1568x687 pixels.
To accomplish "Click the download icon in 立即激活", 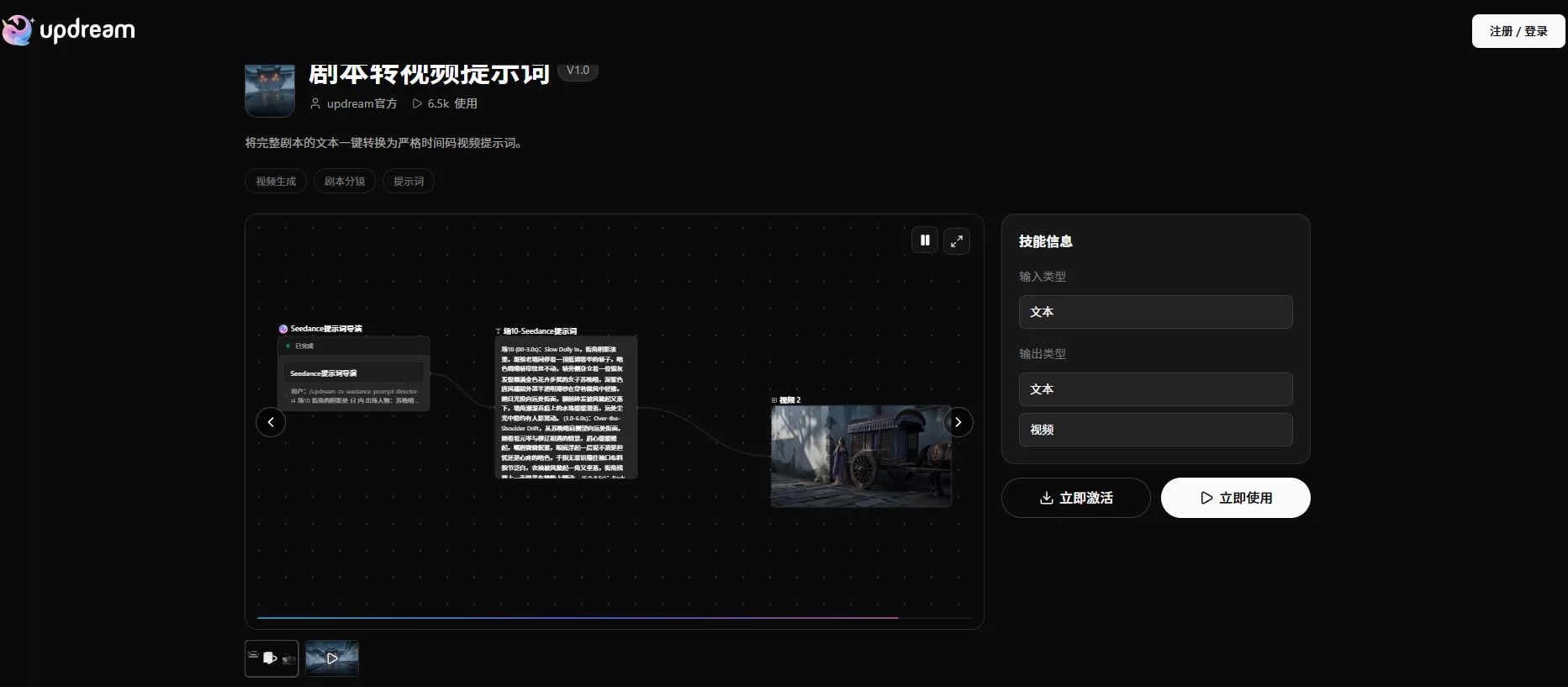I will pos(1047,498).
